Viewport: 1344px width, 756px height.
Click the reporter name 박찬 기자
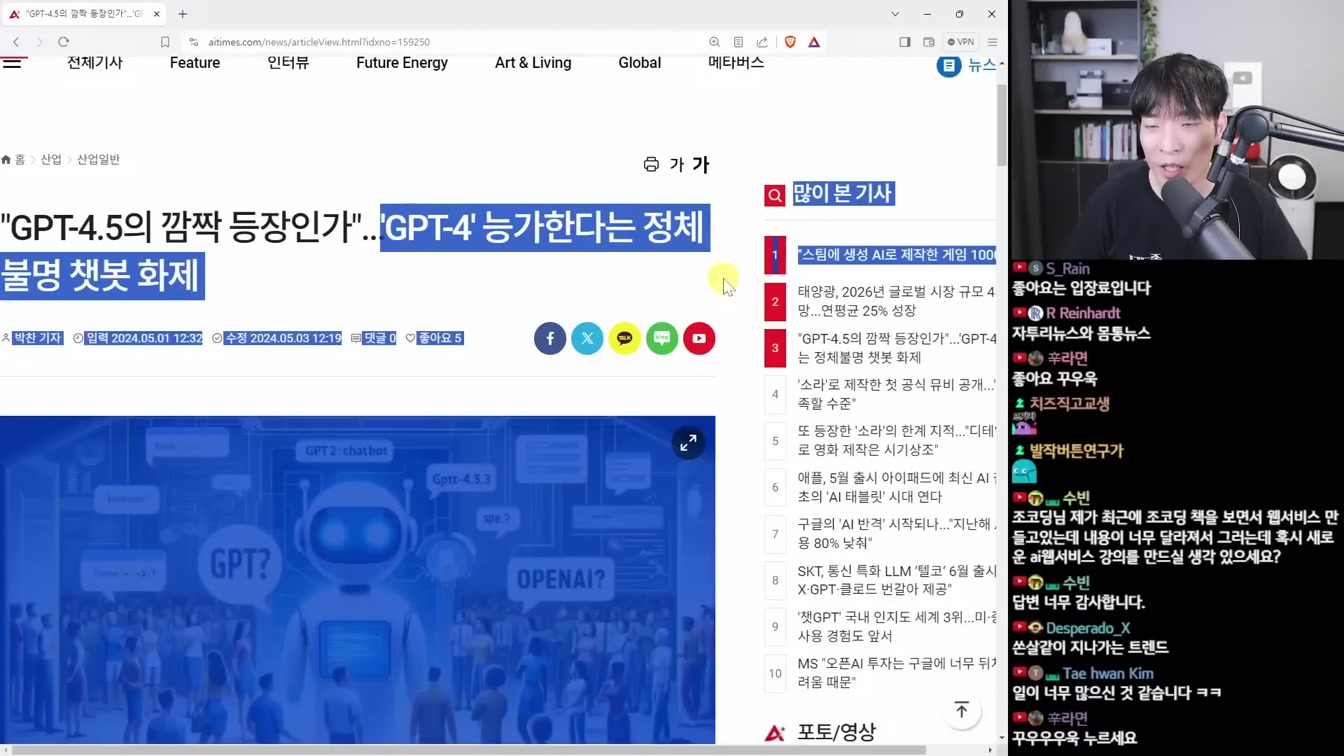click(x=37, y=338)
